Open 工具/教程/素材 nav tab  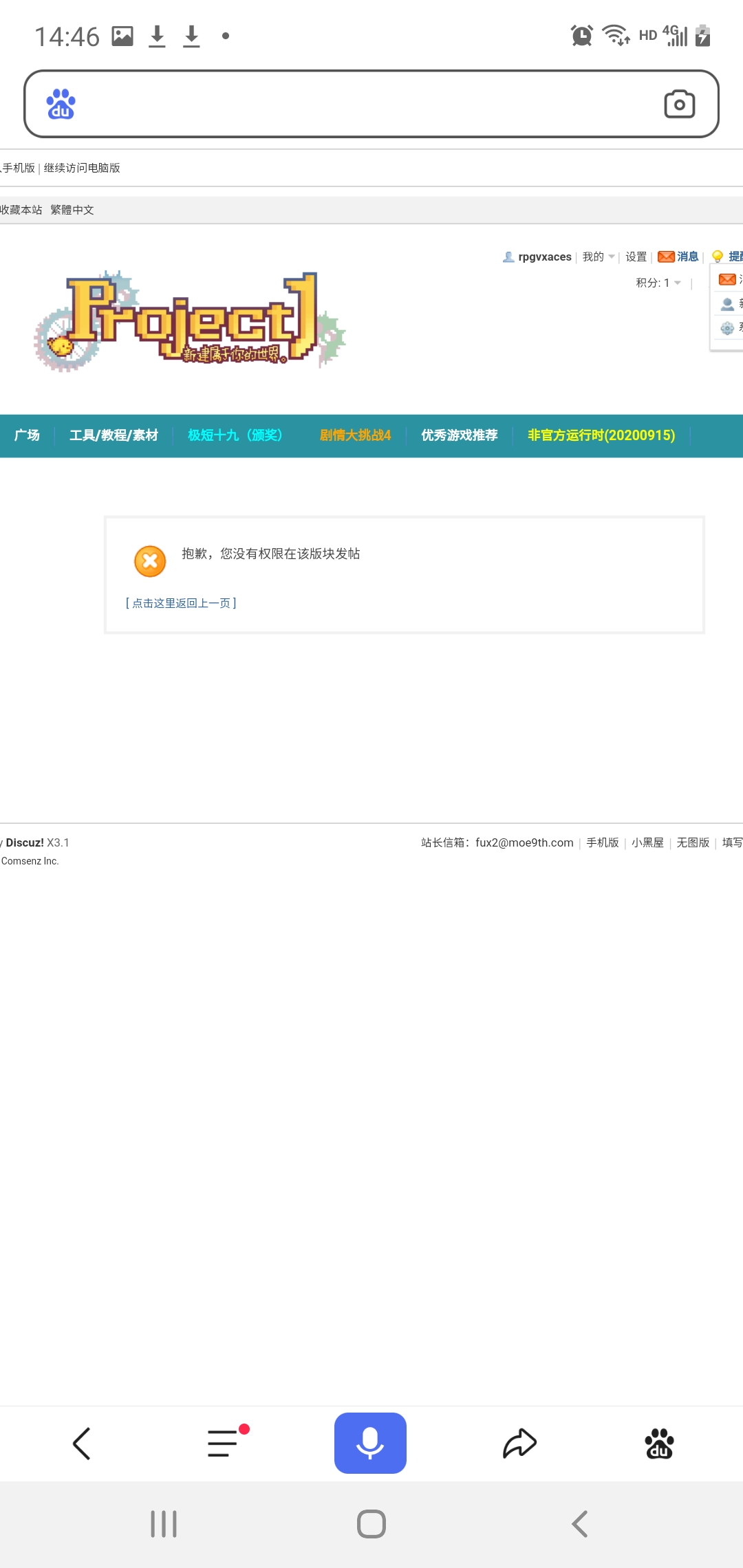(114, 435)
